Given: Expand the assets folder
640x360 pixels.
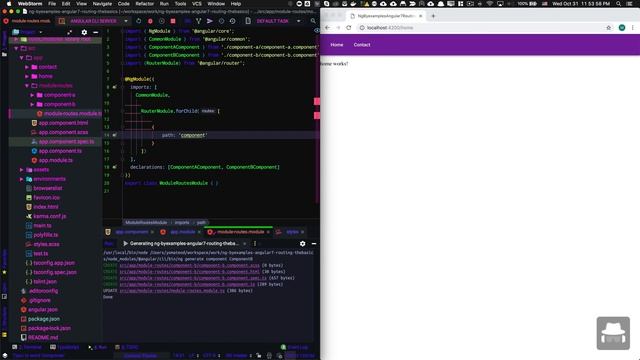Looking at the screenshot, I should [x=22, y=170].
